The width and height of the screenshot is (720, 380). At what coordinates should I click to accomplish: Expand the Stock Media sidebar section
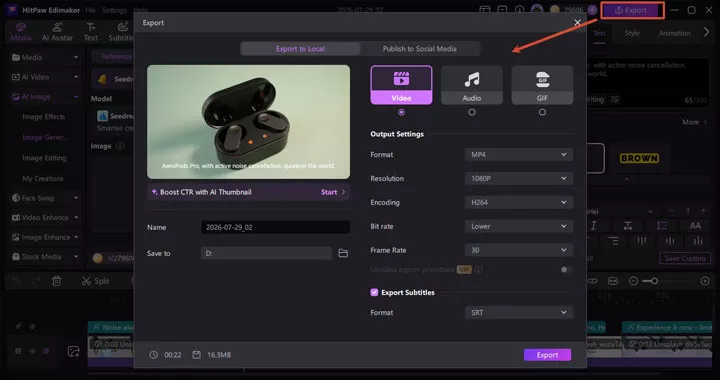click(x=45, y=257)
